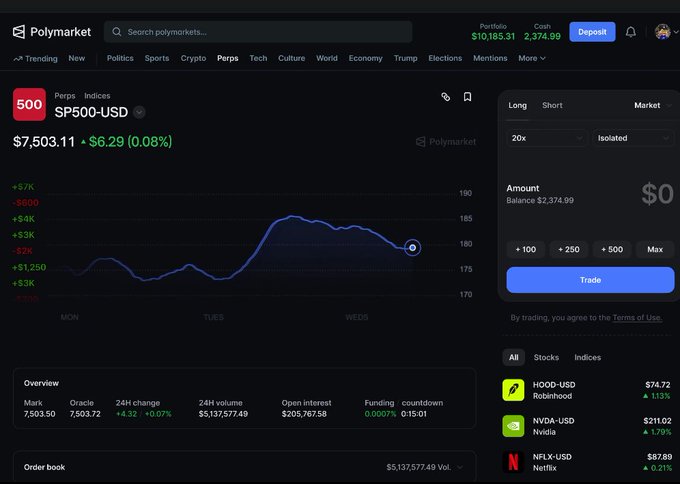Viewport: 680px width, 484px height.
Task: Bookmark the SP500-USD market
Action: pos(468,97)
